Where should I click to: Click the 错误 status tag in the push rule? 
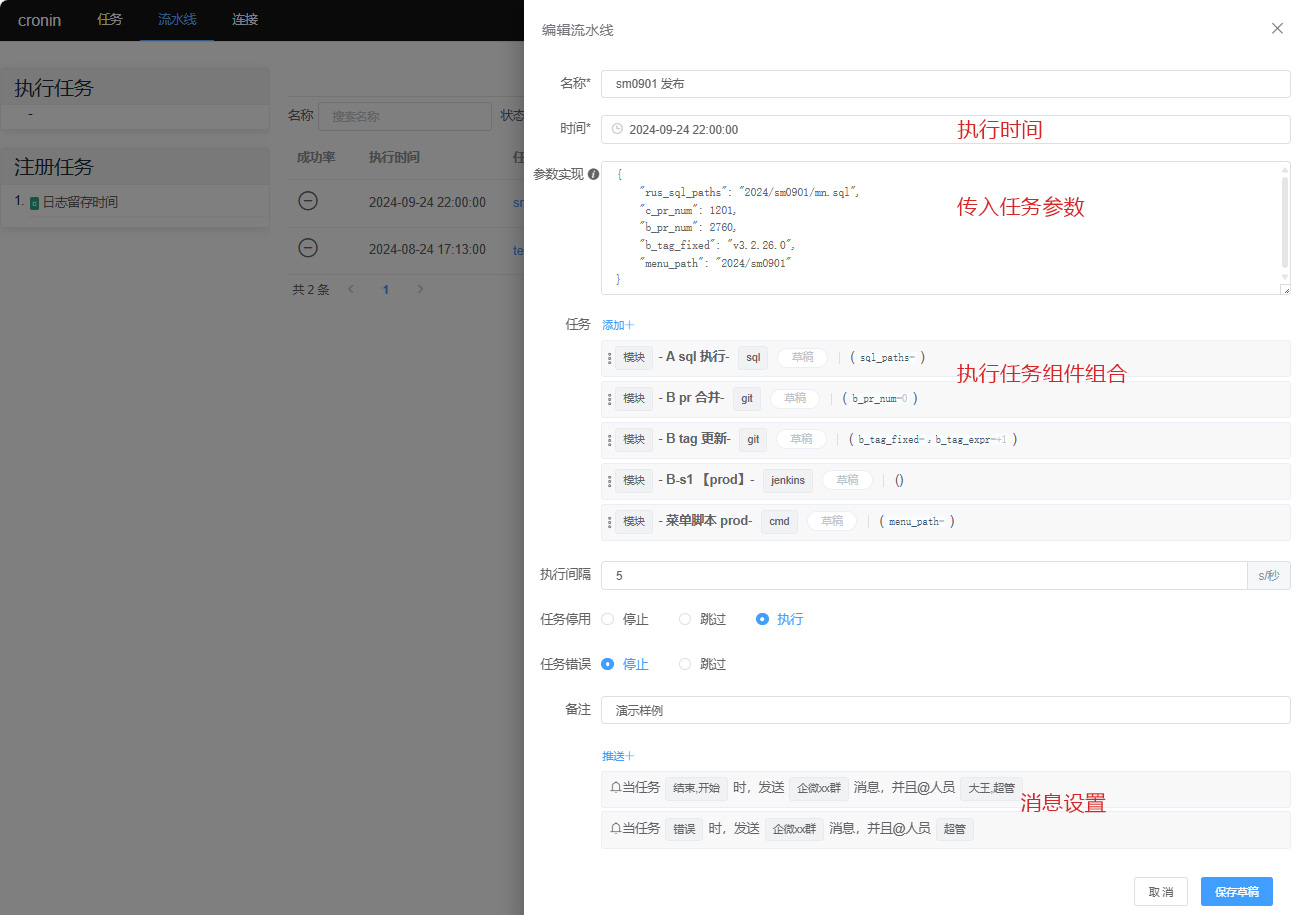[x=684, y=829]
